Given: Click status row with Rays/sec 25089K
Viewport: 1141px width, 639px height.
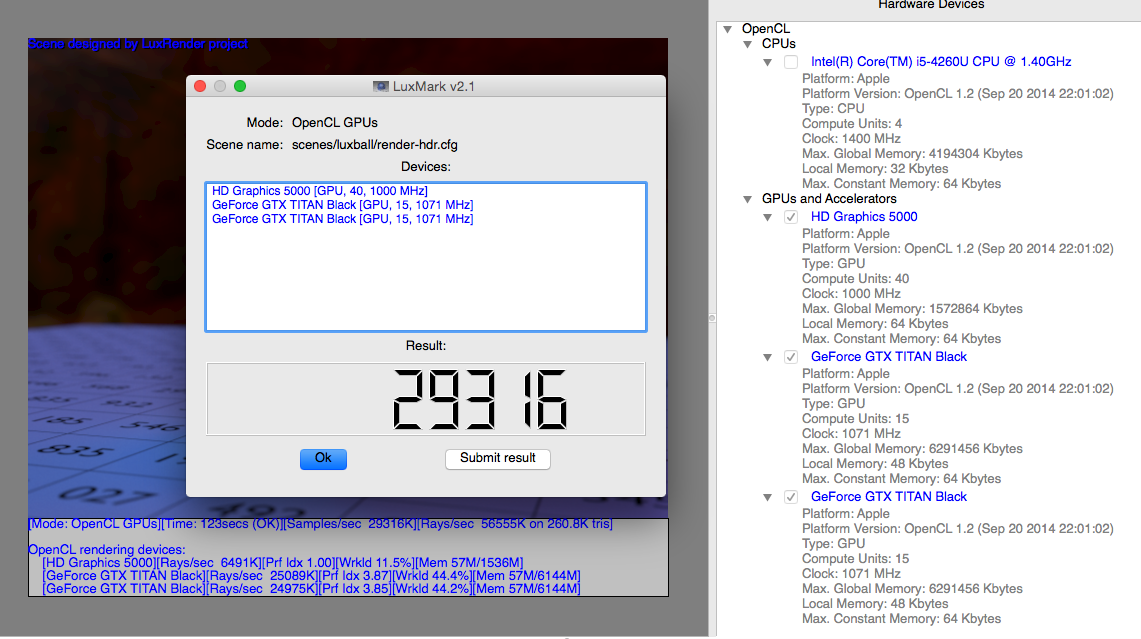Looking at the screenshot, I should [x=311, y=576].
